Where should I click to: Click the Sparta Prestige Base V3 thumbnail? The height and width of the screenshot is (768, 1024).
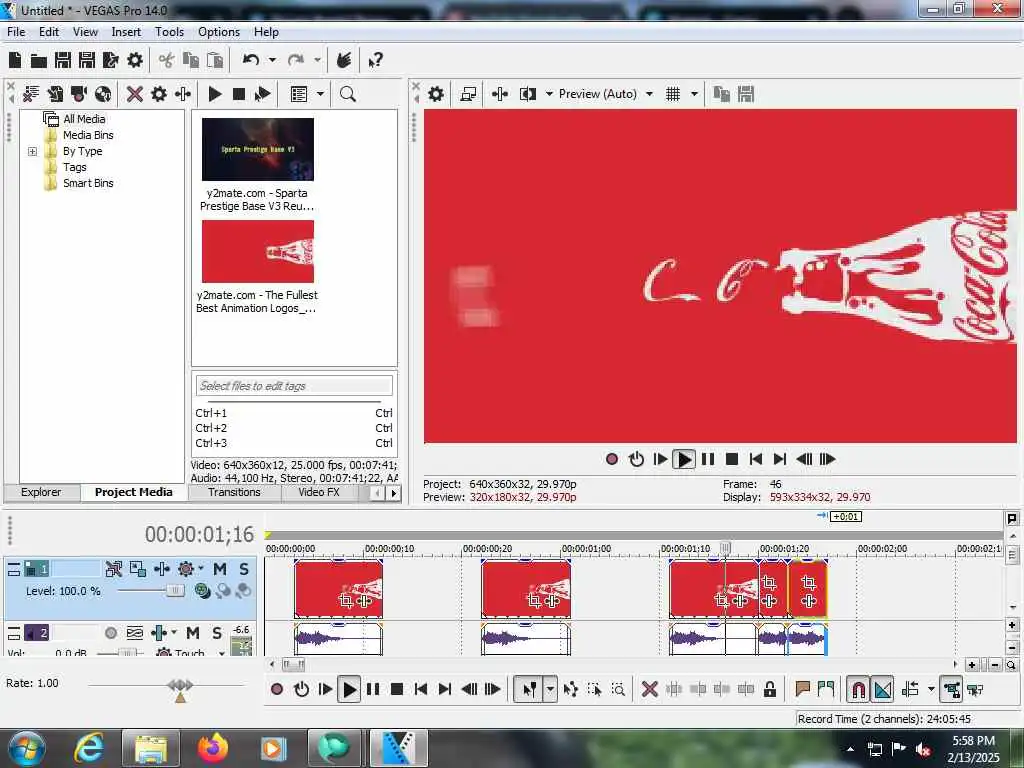point(257,150)
